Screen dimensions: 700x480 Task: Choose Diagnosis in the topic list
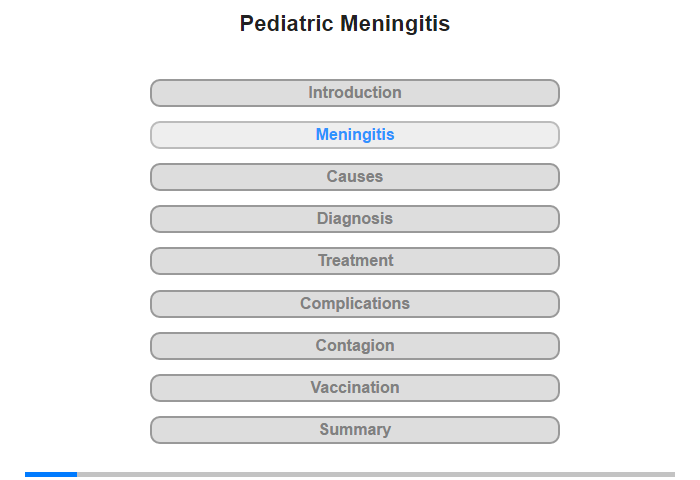355,219
